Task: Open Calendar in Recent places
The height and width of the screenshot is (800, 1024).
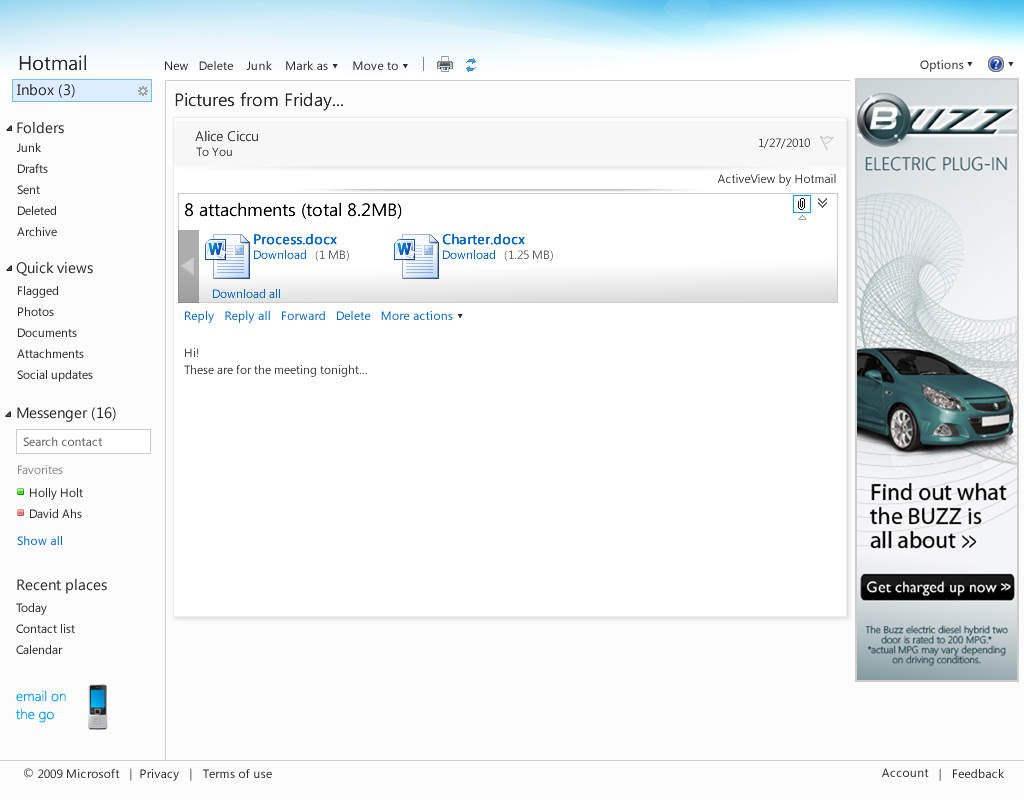Action: click(39, 650)
